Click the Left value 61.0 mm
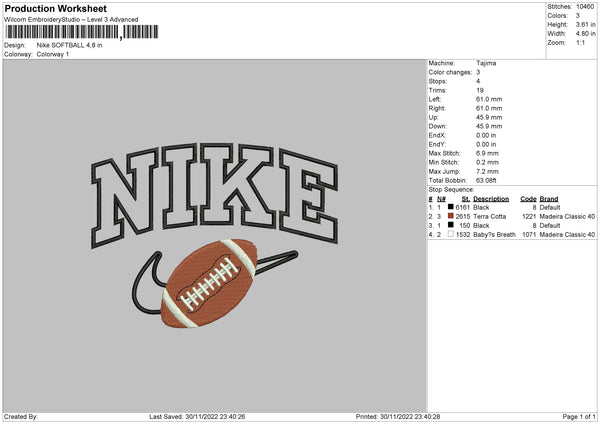 click(x=489, y=99)
